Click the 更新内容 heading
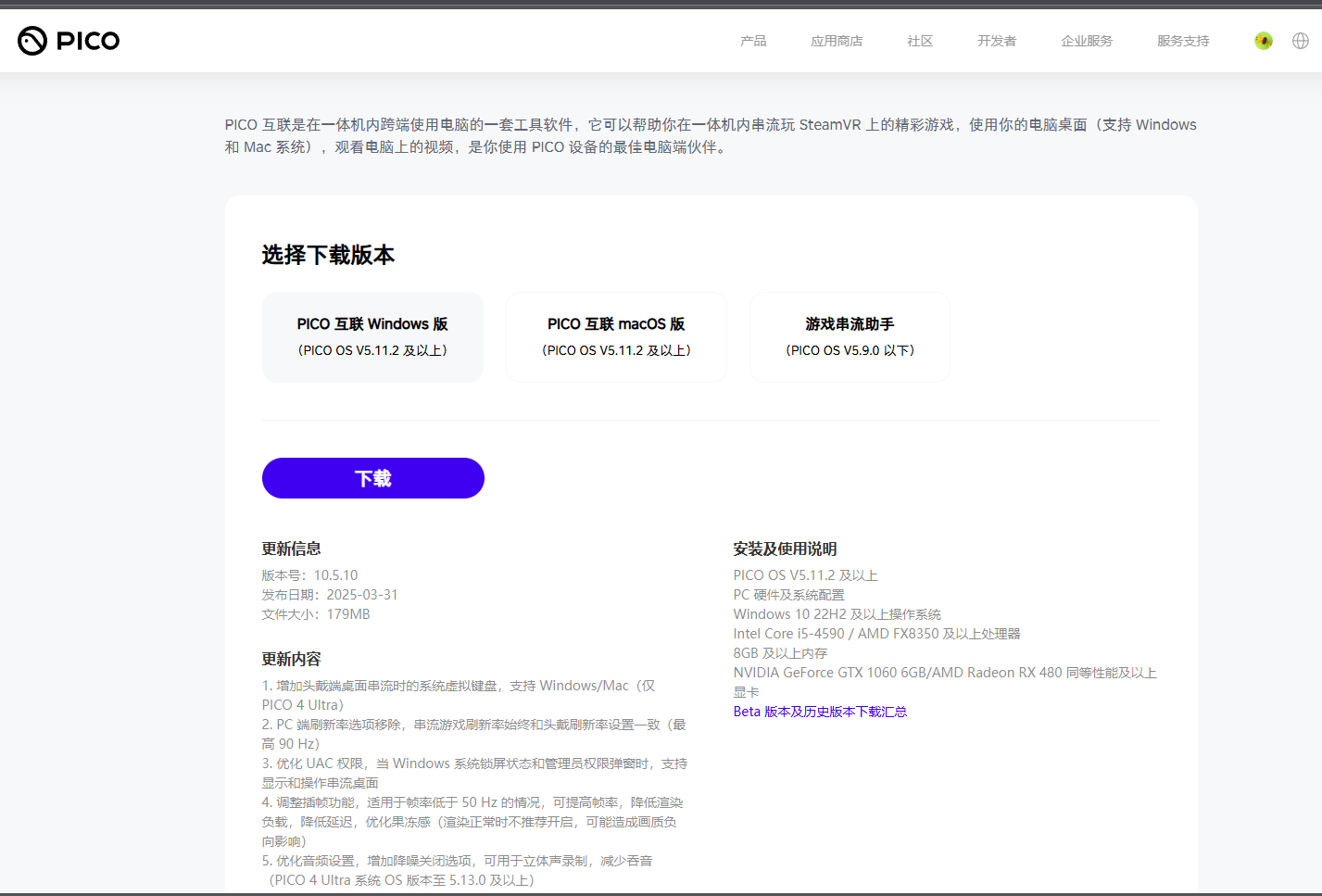Viewport: 1322px width, 896px height. click(291, 659)
